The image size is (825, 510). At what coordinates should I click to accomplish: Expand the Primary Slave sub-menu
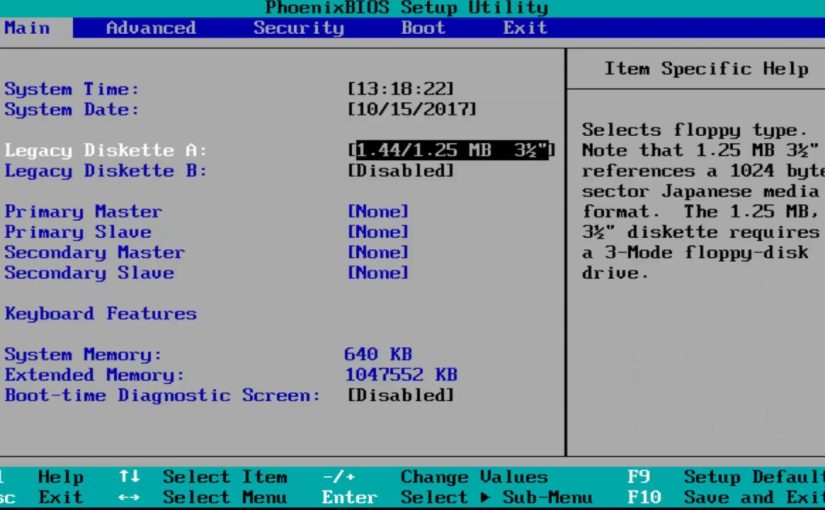pos(78,232)
